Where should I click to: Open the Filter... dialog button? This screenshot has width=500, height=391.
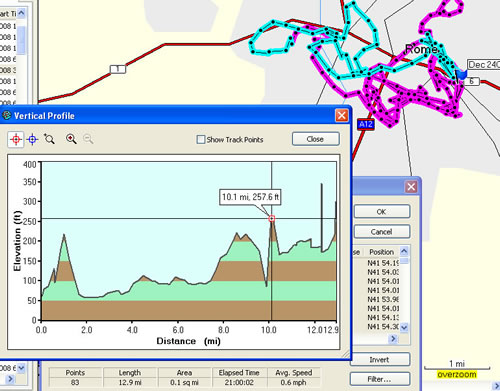pos(380,379)
